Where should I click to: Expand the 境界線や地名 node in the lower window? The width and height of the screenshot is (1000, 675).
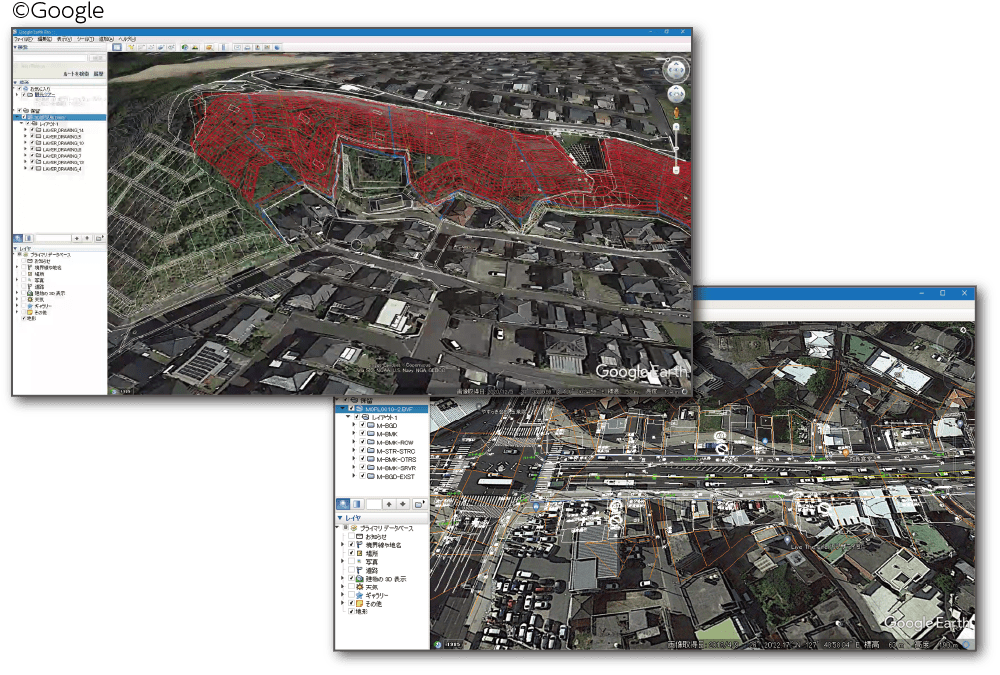coord(342,545)
